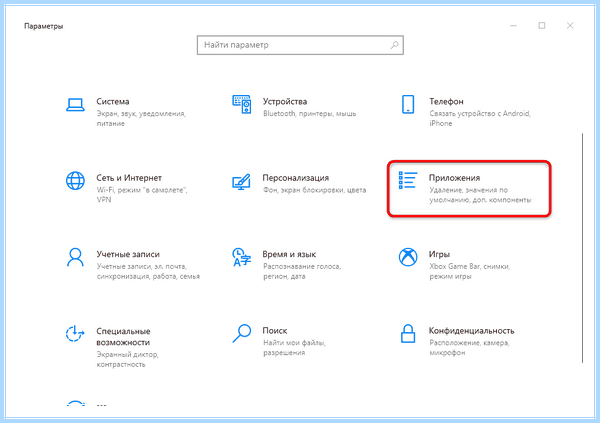The image size is (600, 423).
Task: Open the Игры heading
Action: pyautogui.click(x=439, y=254)
